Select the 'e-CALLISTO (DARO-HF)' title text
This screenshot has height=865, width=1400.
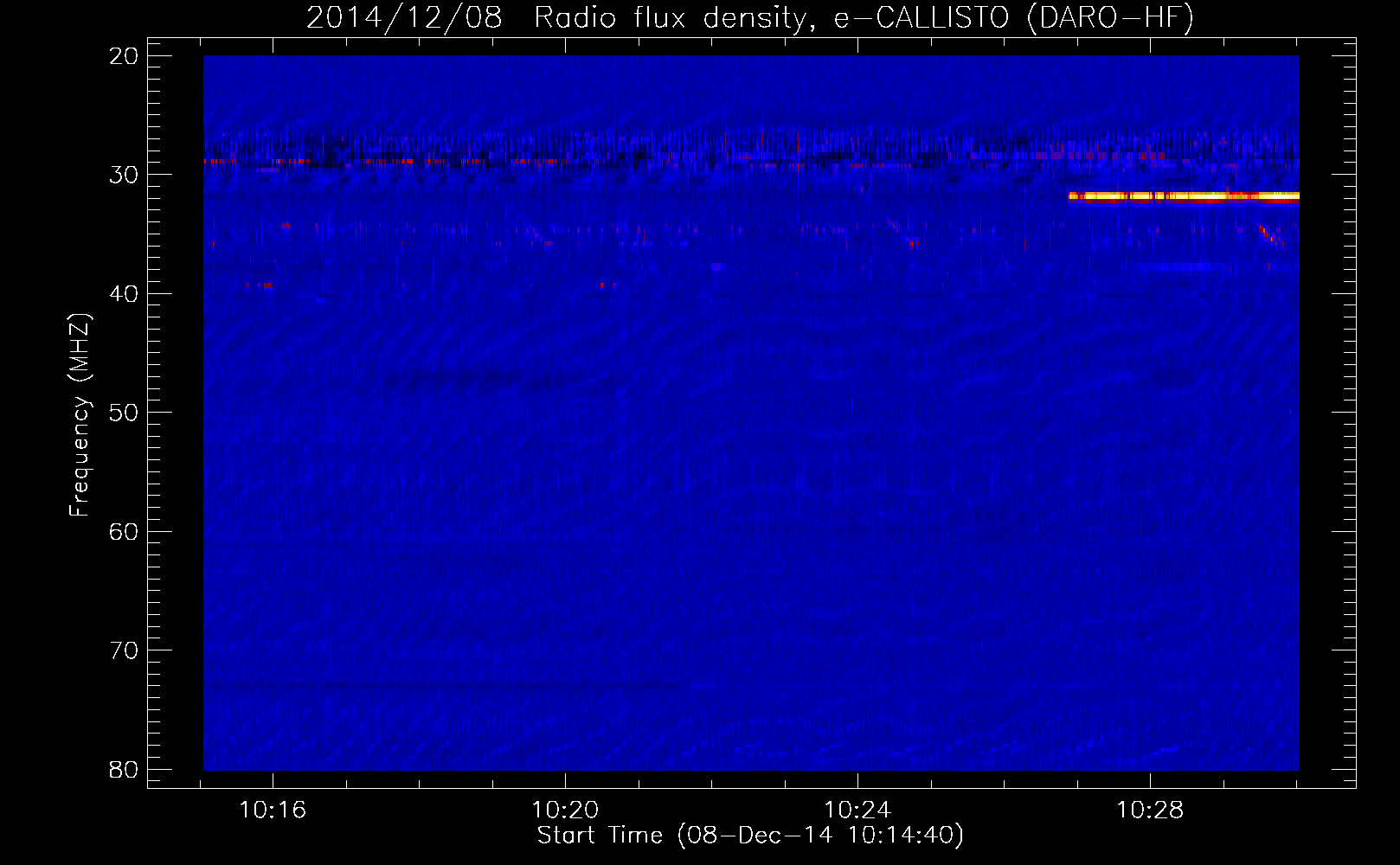(1014, 18)
